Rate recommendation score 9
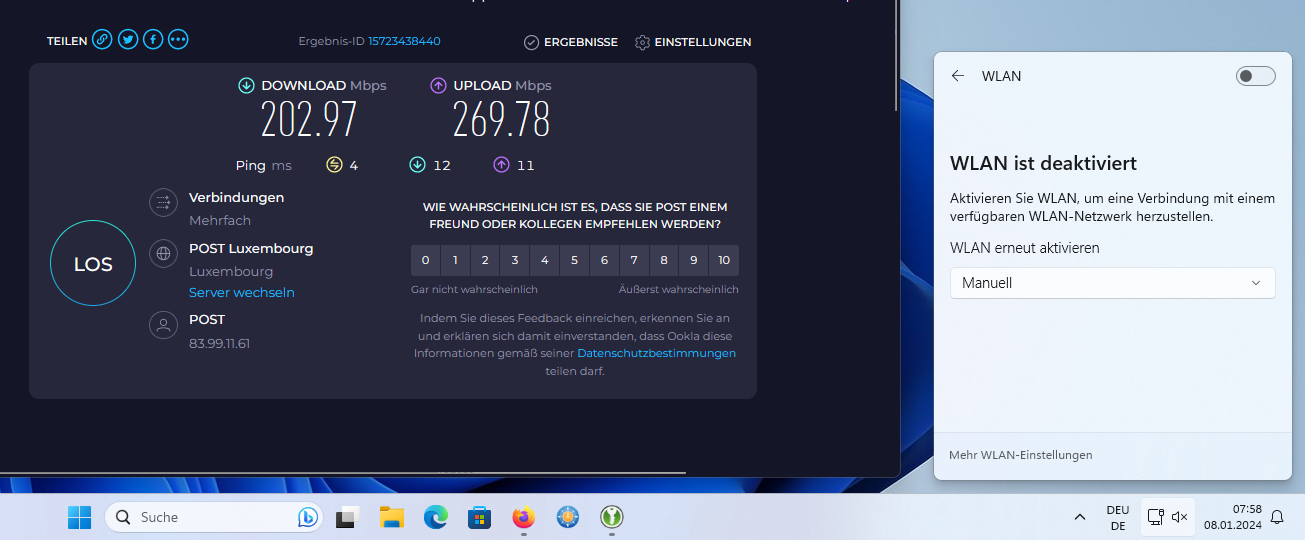The height and width of the screenshot is (540, 1305). (694, 260)
